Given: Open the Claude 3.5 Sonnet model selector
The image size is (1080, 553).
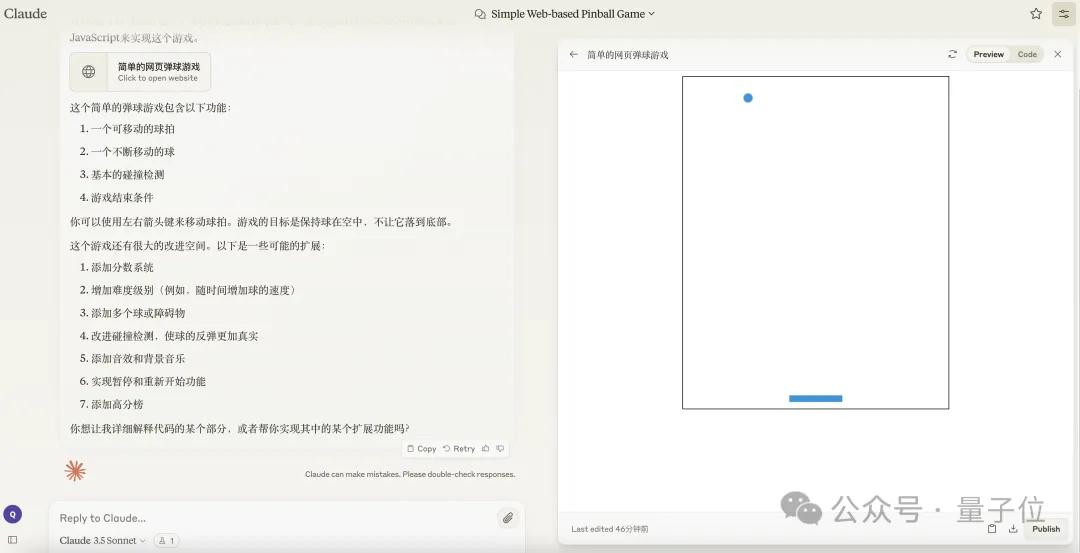Looking at the screenshot, I should click(103, 541).
